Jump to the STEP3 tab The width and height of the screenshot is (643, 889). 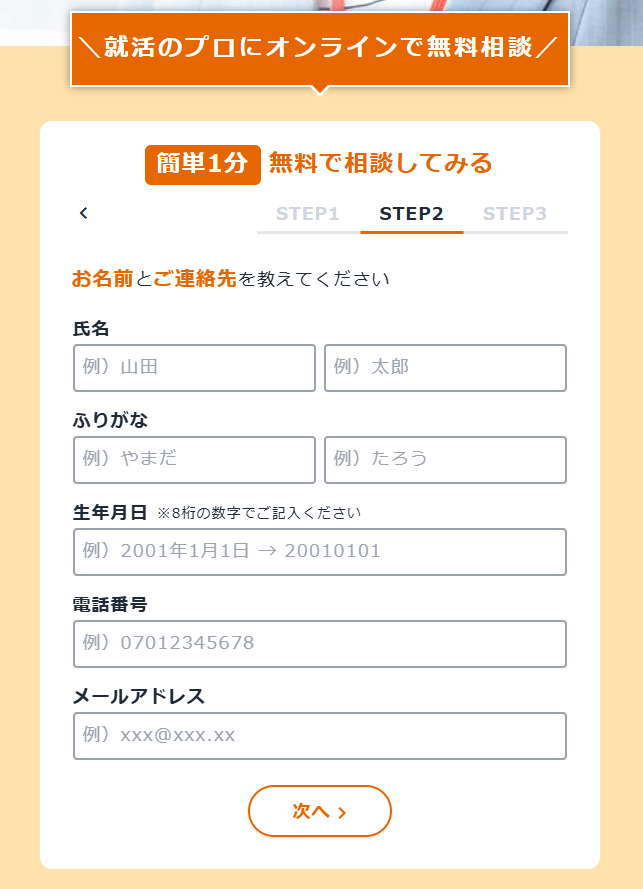click(515, 214)
